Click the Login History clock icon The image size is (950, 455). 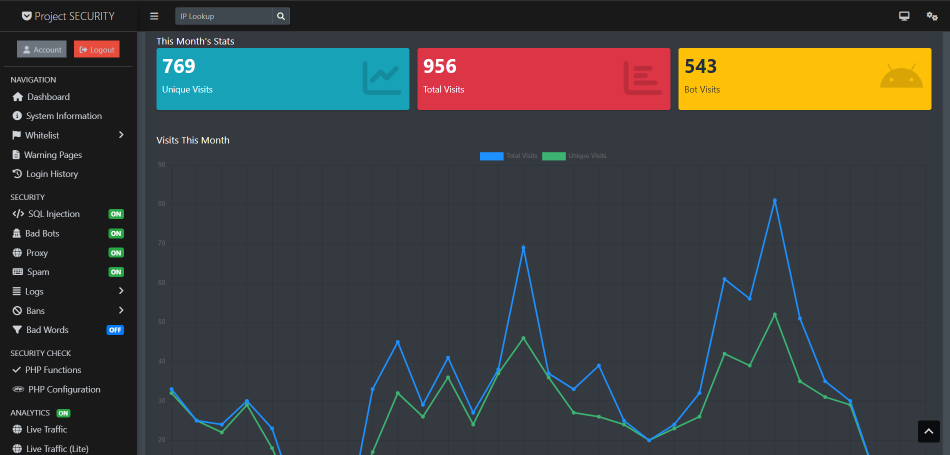[x=17, y=174]
